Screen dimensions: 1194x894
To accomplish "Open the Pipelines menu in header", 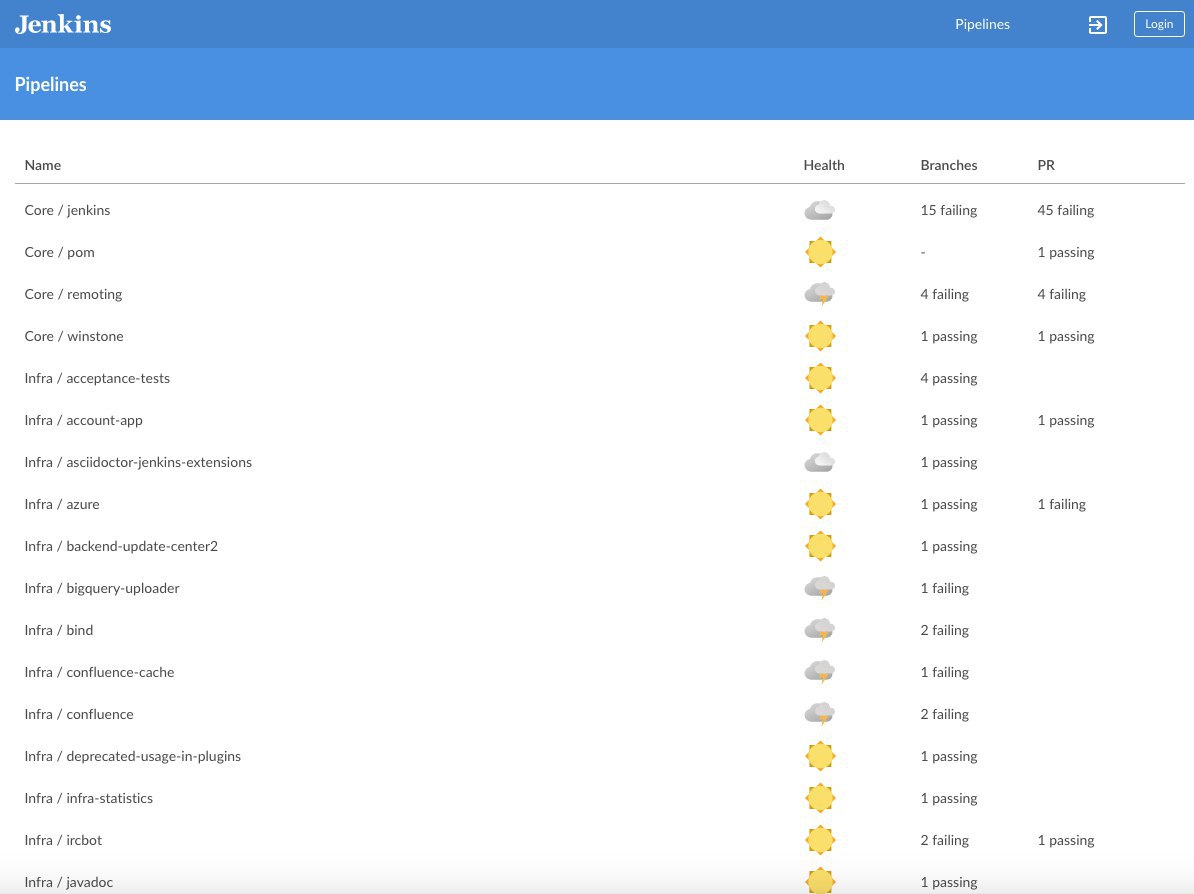I will click(982, 24).
